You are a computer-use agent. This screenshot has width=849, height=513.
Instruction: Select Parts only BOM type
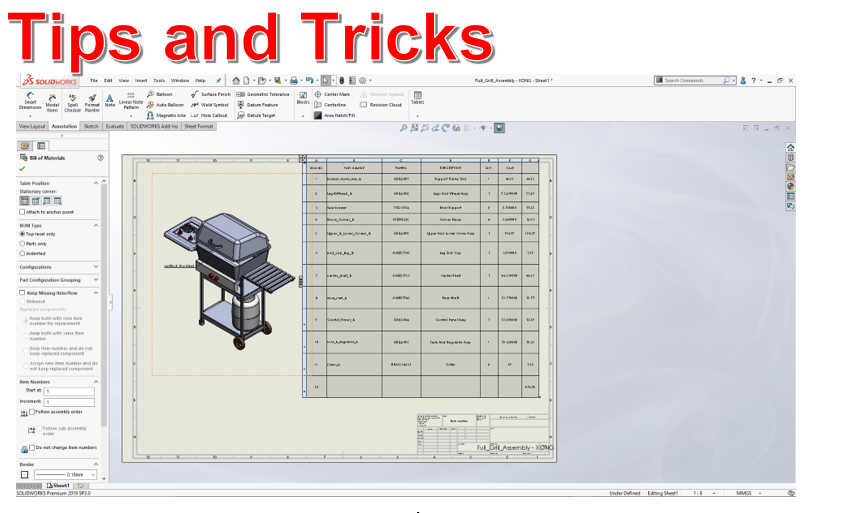pos(22,244)
